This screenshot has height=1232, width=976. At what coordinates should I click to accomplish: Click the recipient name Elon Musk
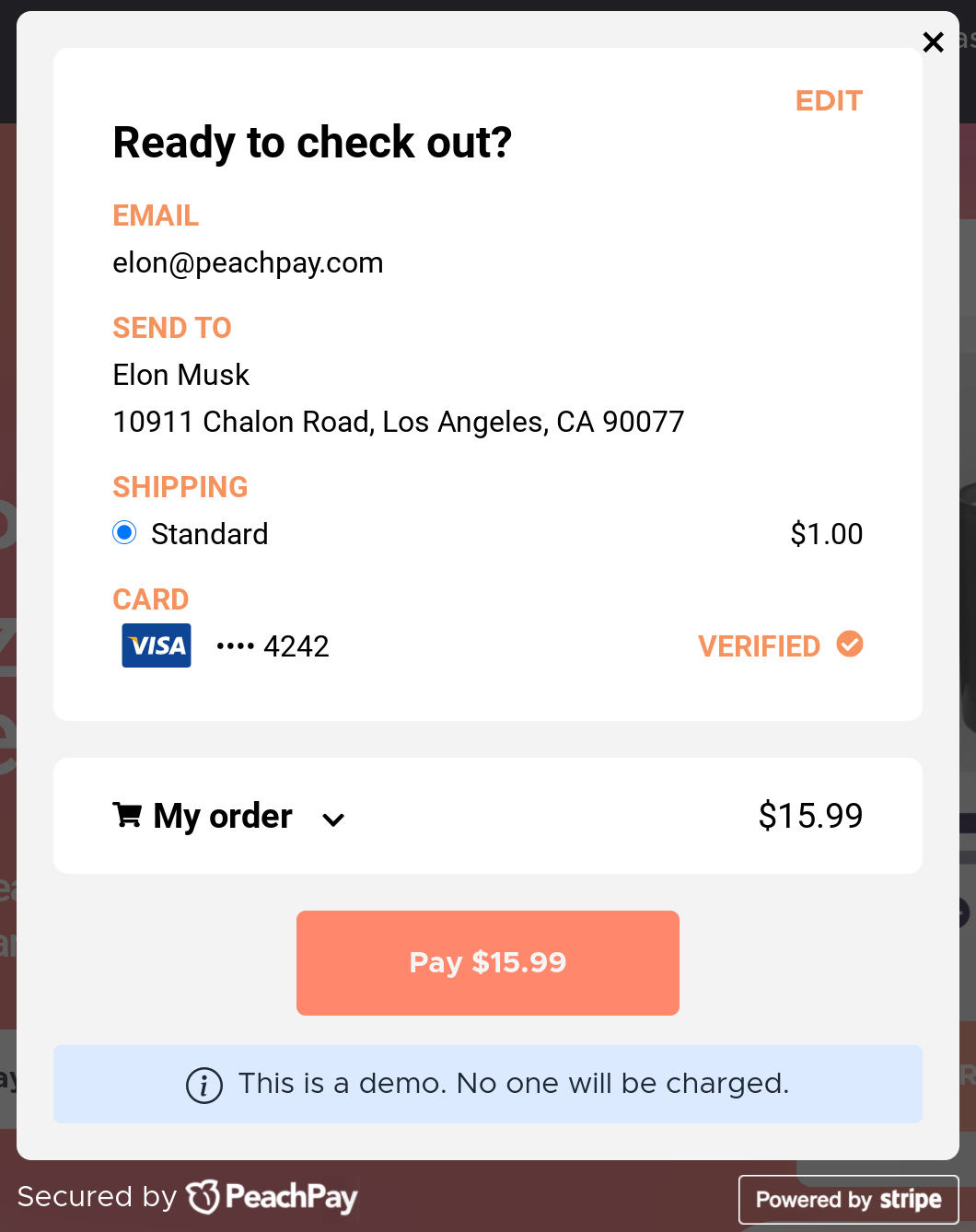(x=181, y=375)
